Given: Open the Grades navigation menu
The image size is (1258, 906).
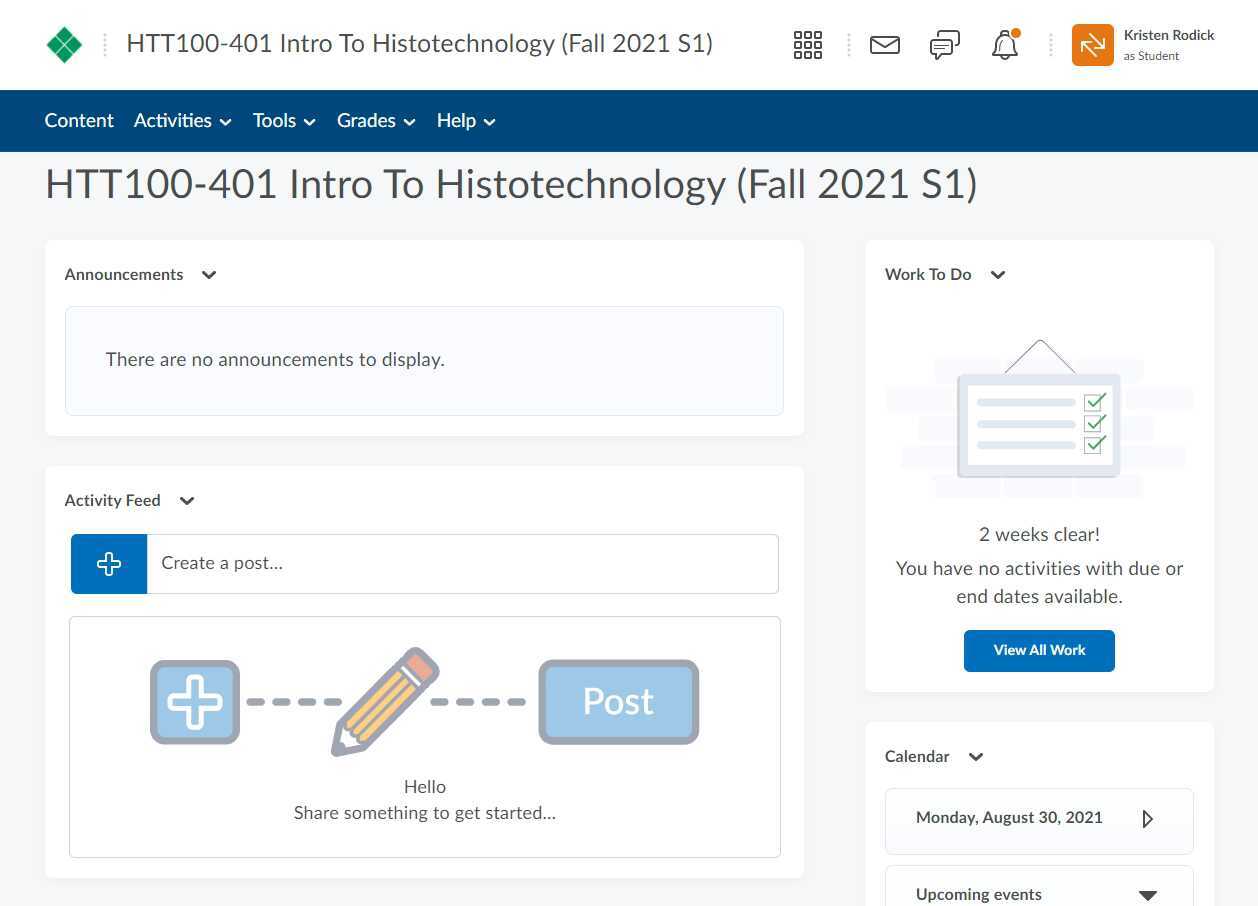Looking at the screenshot, I should coord(376,121).
